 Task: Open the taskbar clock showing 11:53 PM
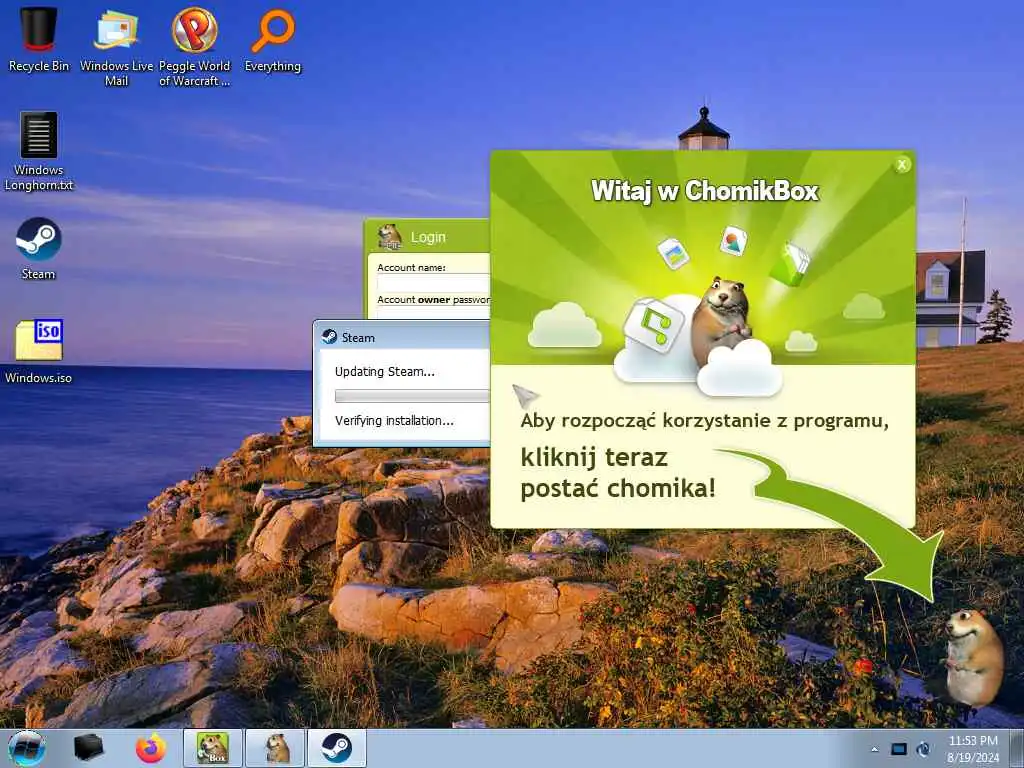coord(973,748)
